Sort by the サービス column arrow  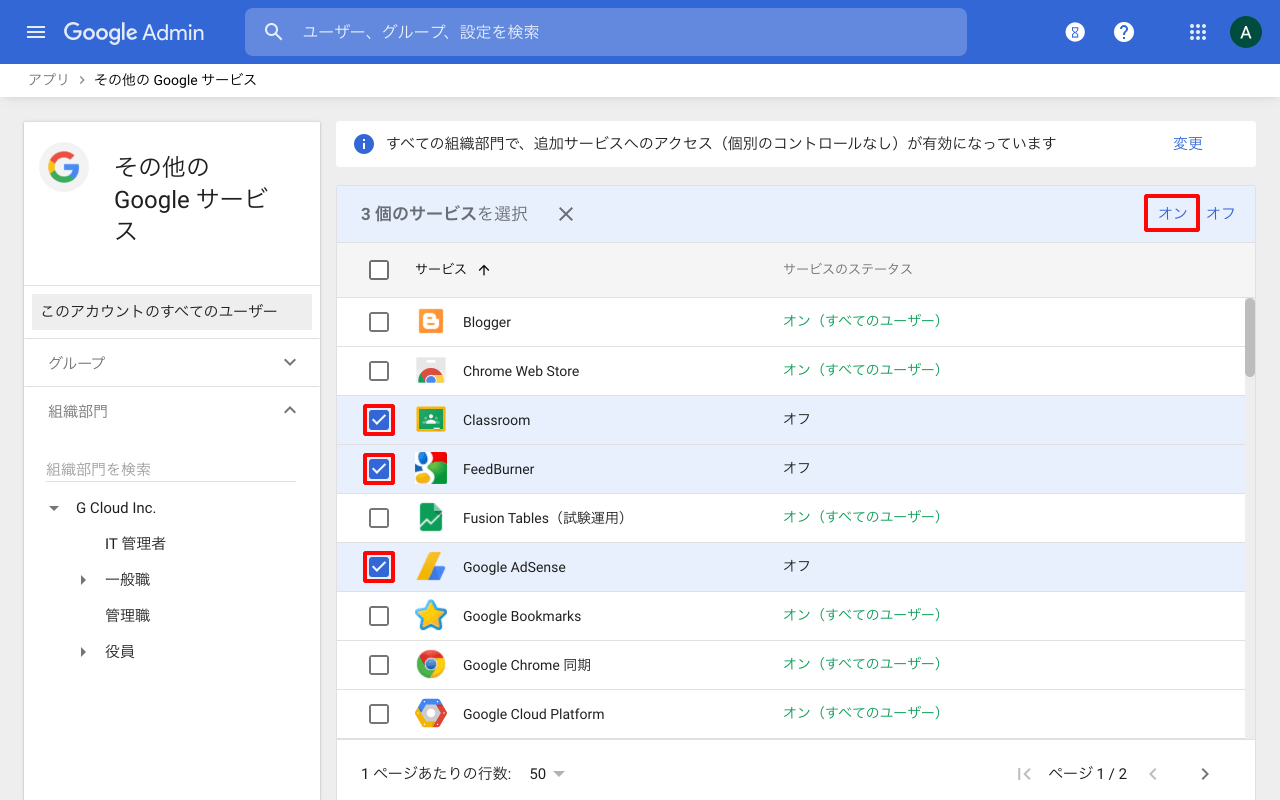pyautogui.click(x=484, y=270)
